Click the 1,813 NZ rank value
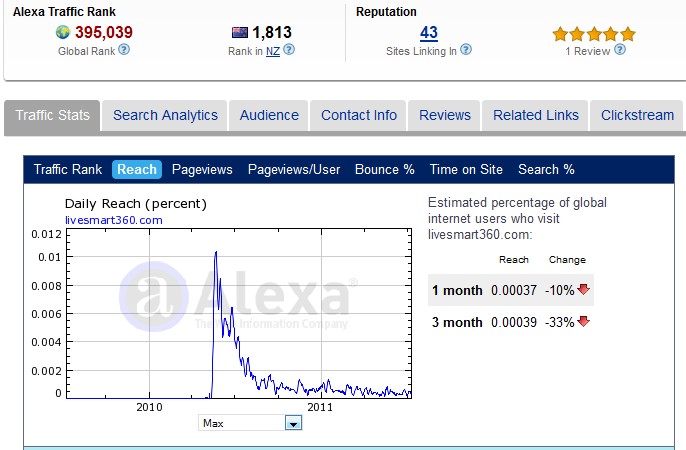 click(272, 32)
